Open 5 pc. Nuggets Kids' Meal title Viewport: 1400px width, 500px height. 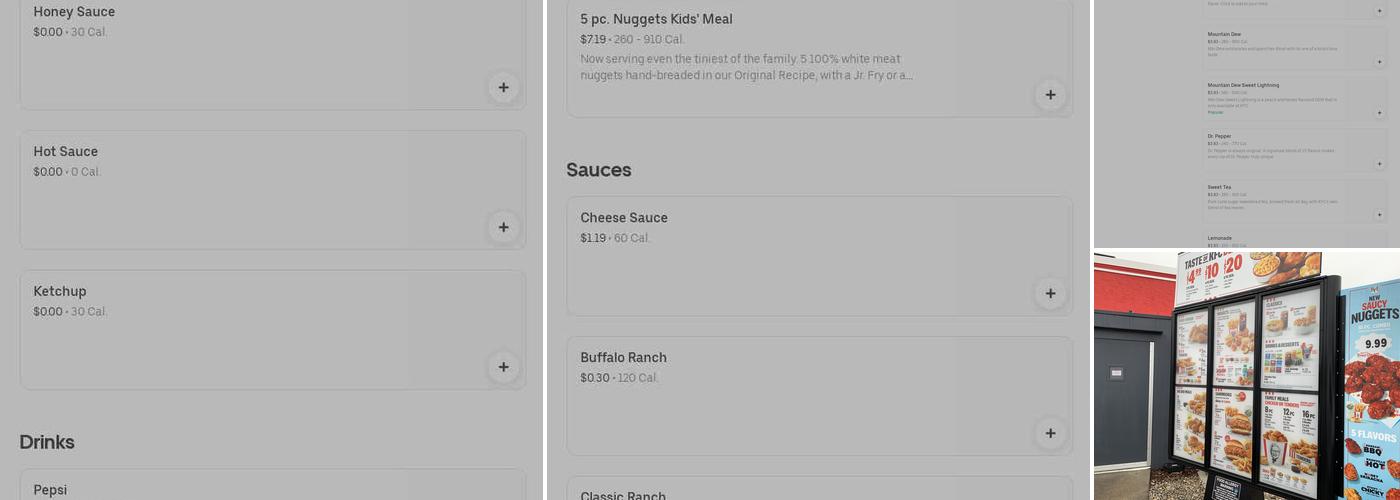(x=656, y=19)
